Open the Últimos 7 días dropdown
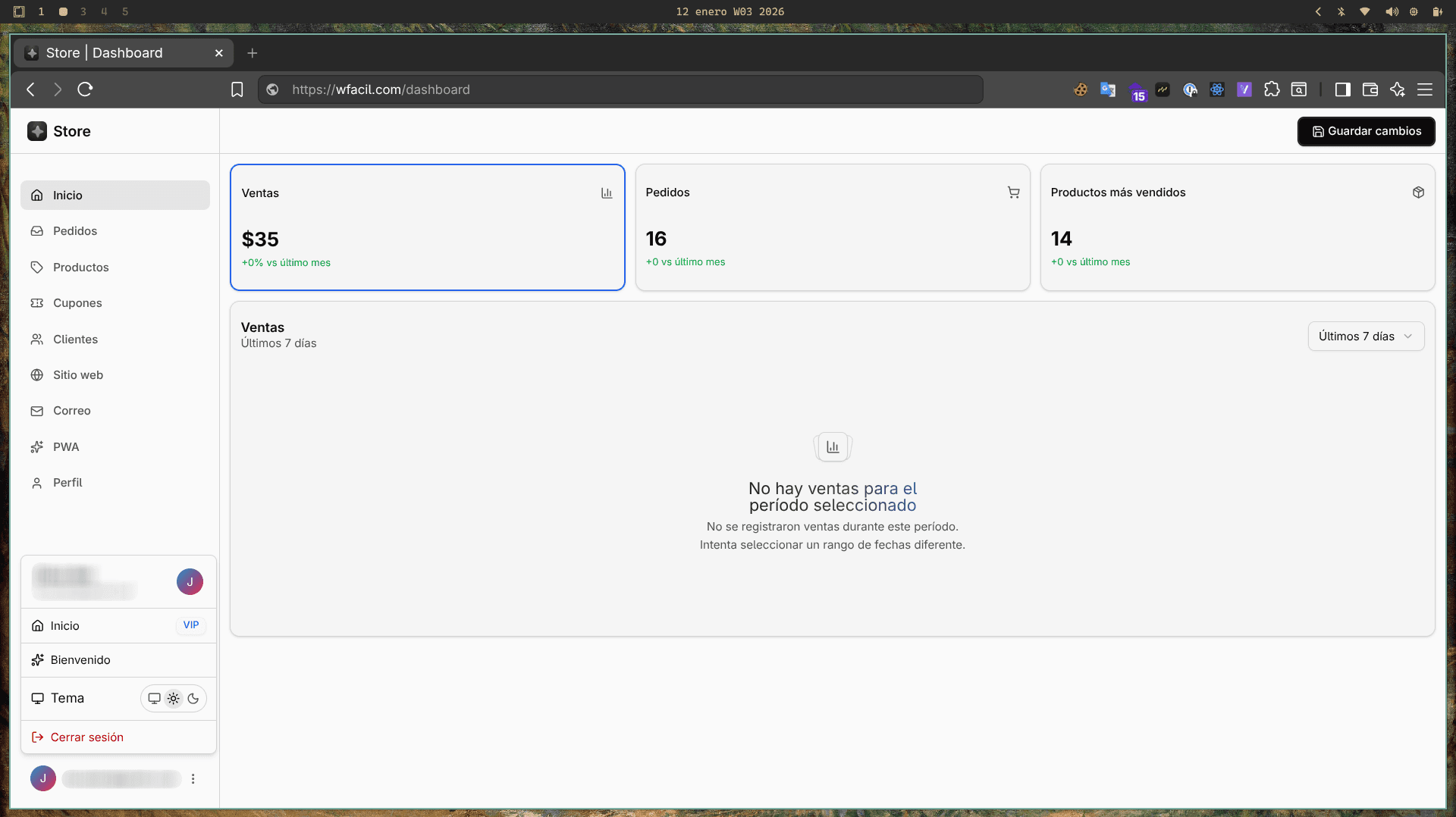Image resolution: width=1456 pixels, height=817 pixels. (x=1366, y=336)
